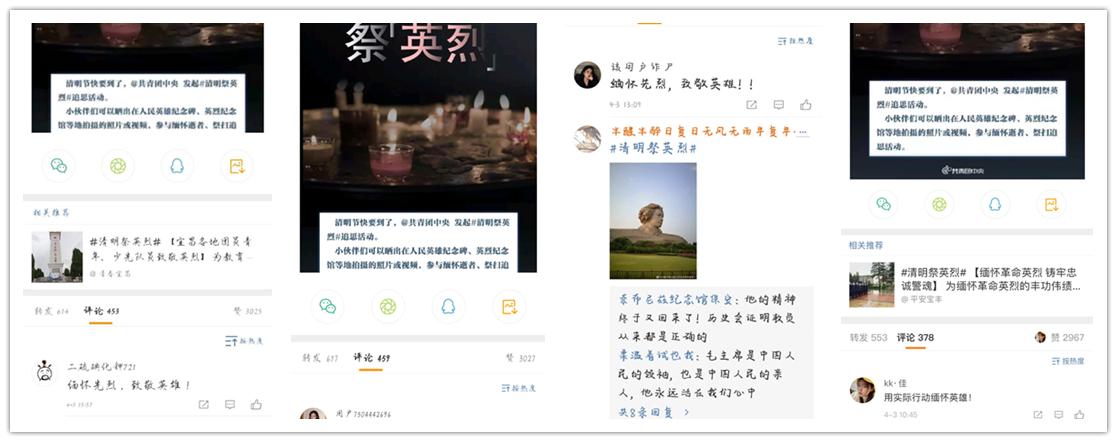Open kk·佳's profile avatar
Image resolution: width=1117 pixels, height=442 pixels.
(863, 390)
